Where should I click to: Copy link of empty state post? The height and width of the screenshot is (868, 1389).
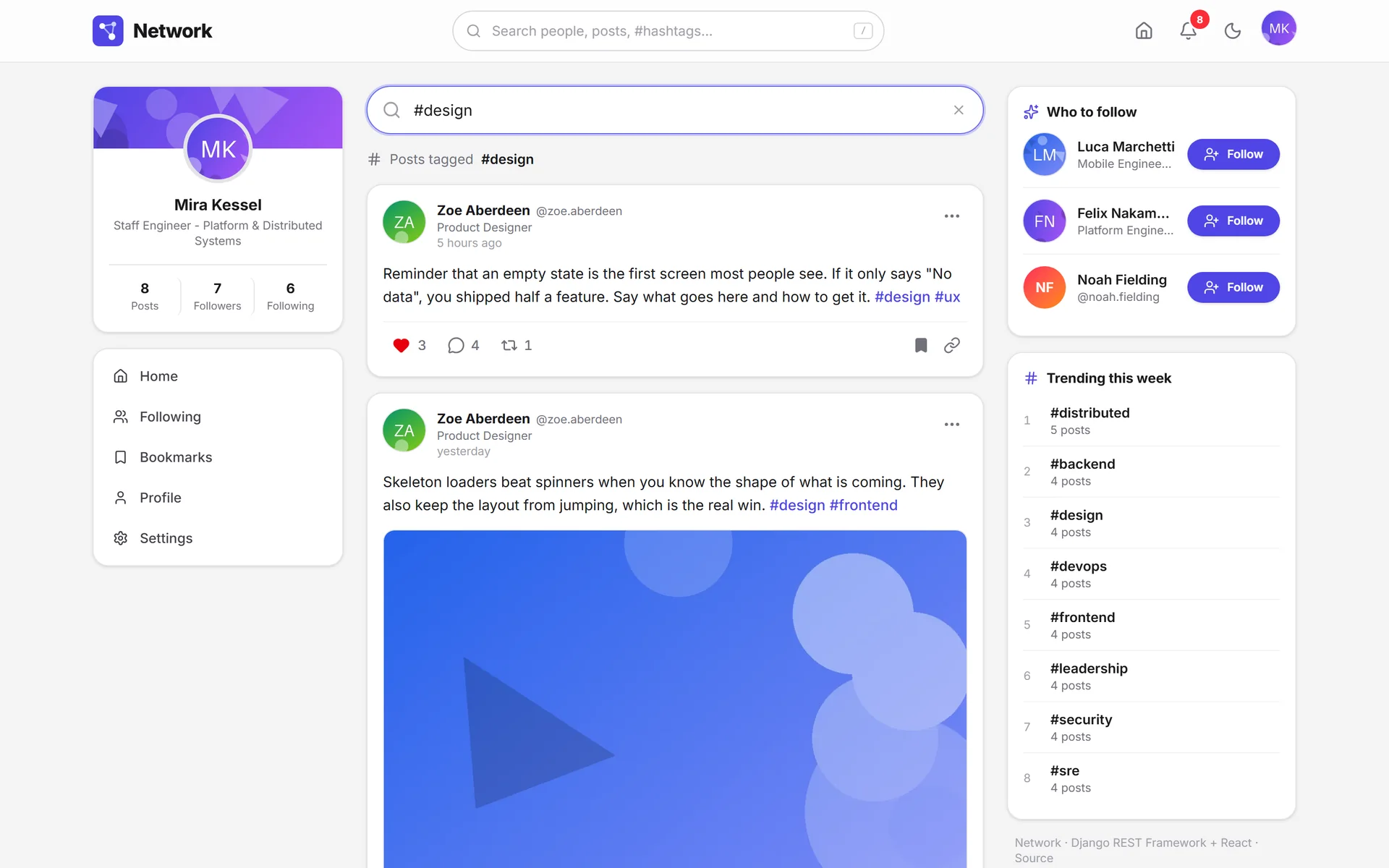(x=952, y=345)
